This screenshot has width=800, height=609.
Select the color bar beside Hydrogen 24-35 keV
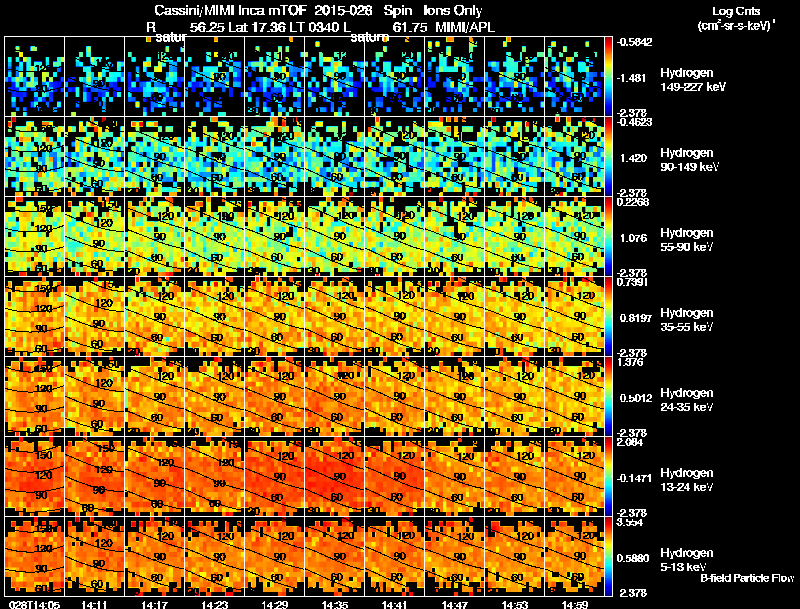[608, 397]
